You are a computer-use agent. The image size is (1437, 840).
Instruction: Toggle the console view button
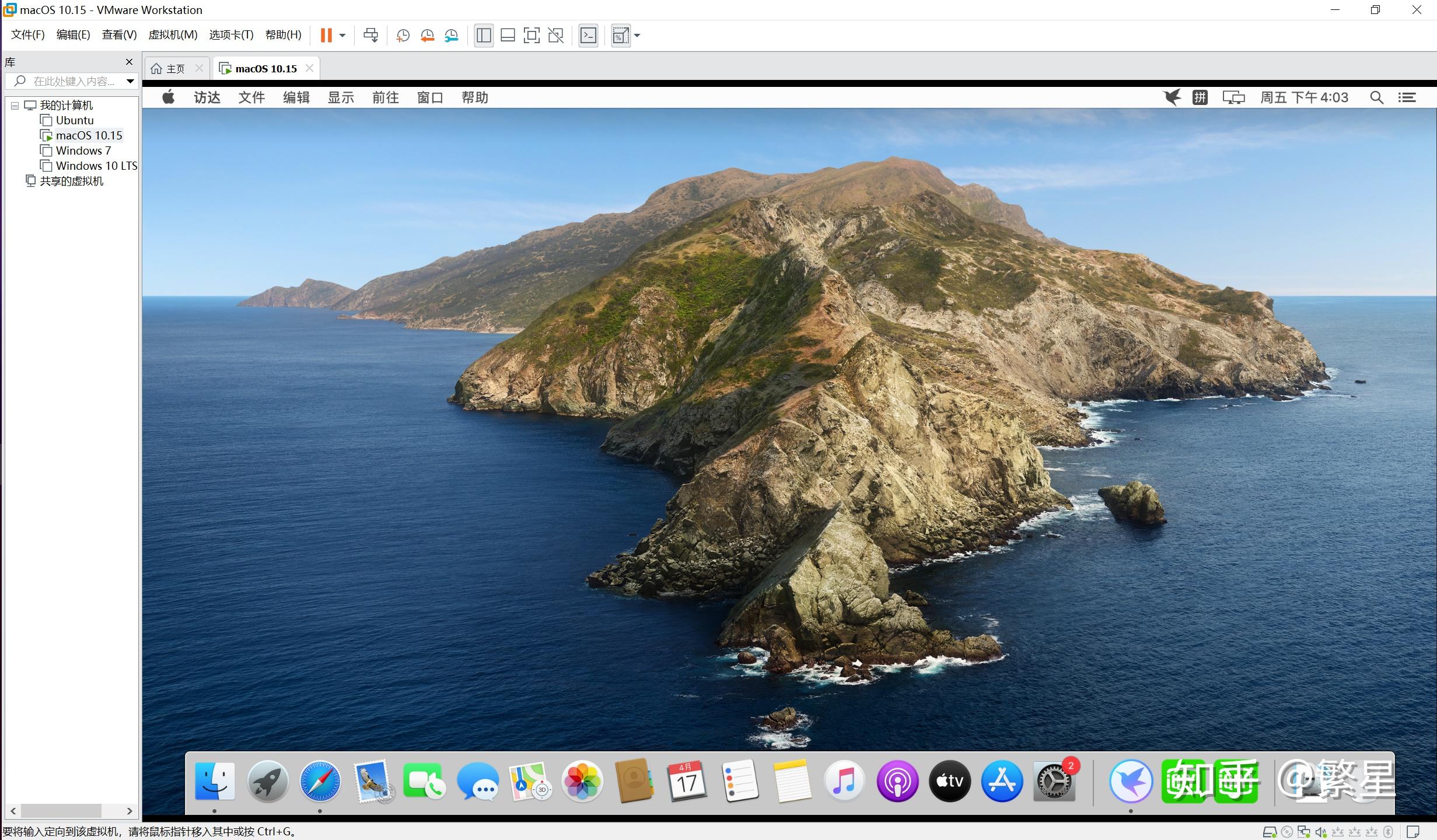pos(588,36)
